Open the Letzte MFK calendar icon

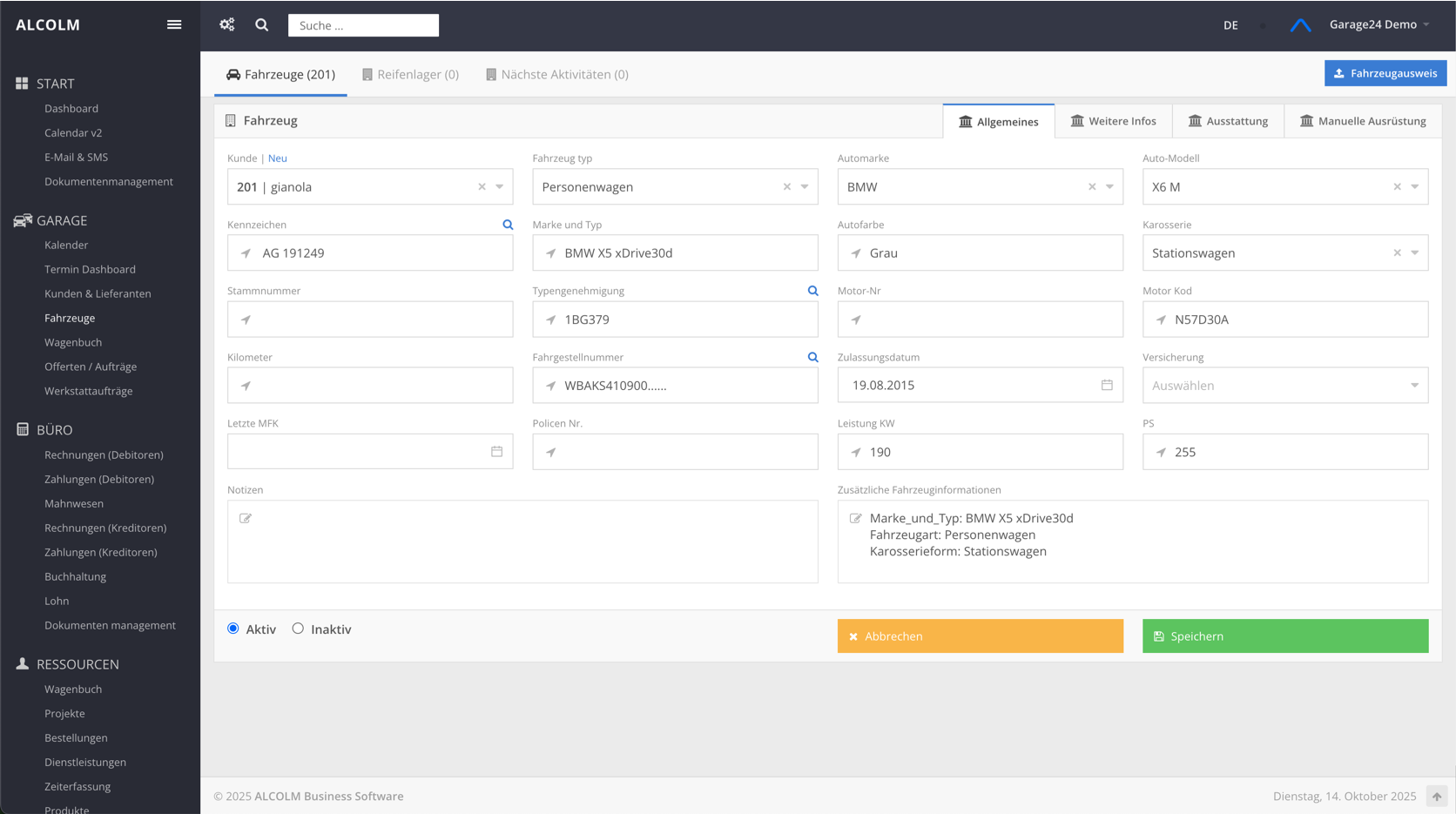click(x=496, y=451)
